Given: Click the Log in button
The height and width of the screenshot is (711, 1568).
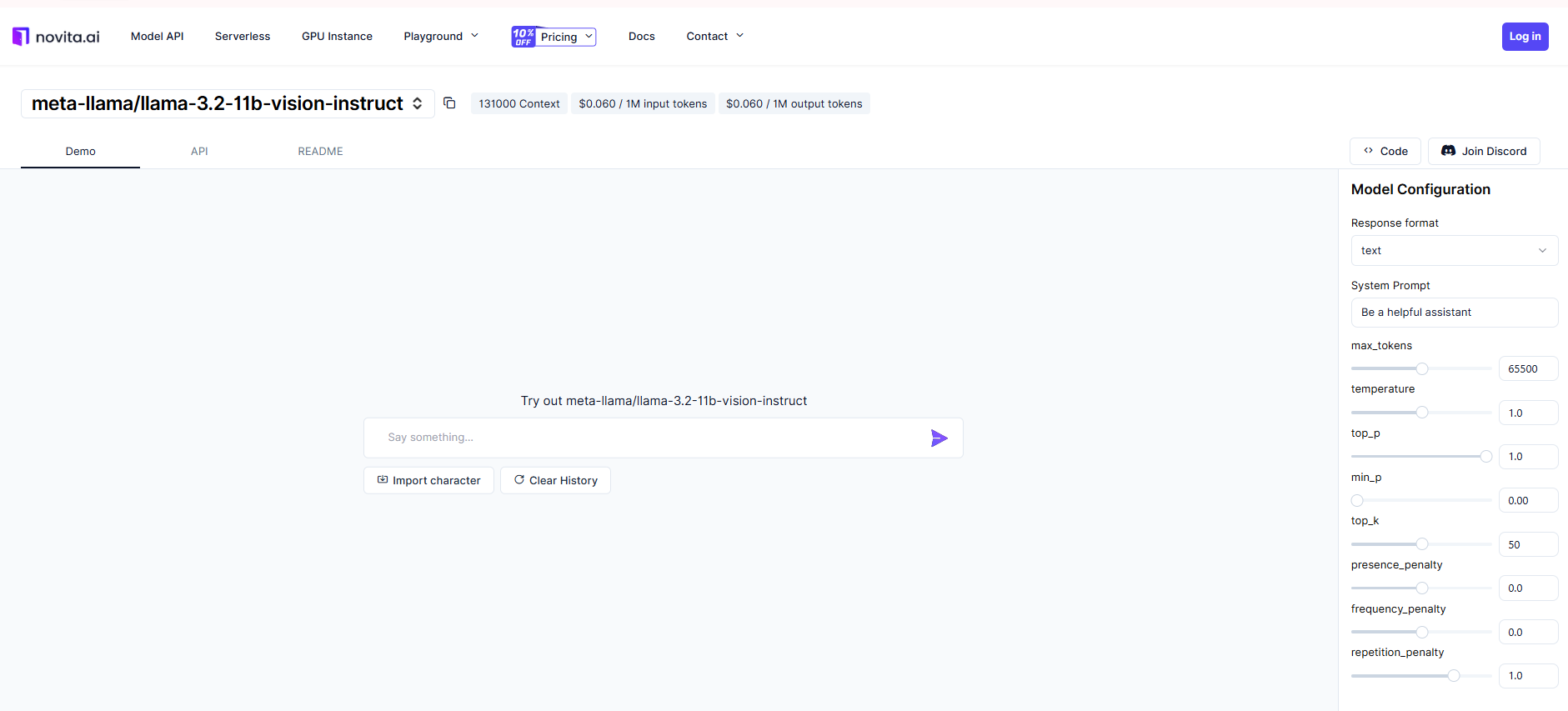Looking at the screenshot, I should [1525, 37].
